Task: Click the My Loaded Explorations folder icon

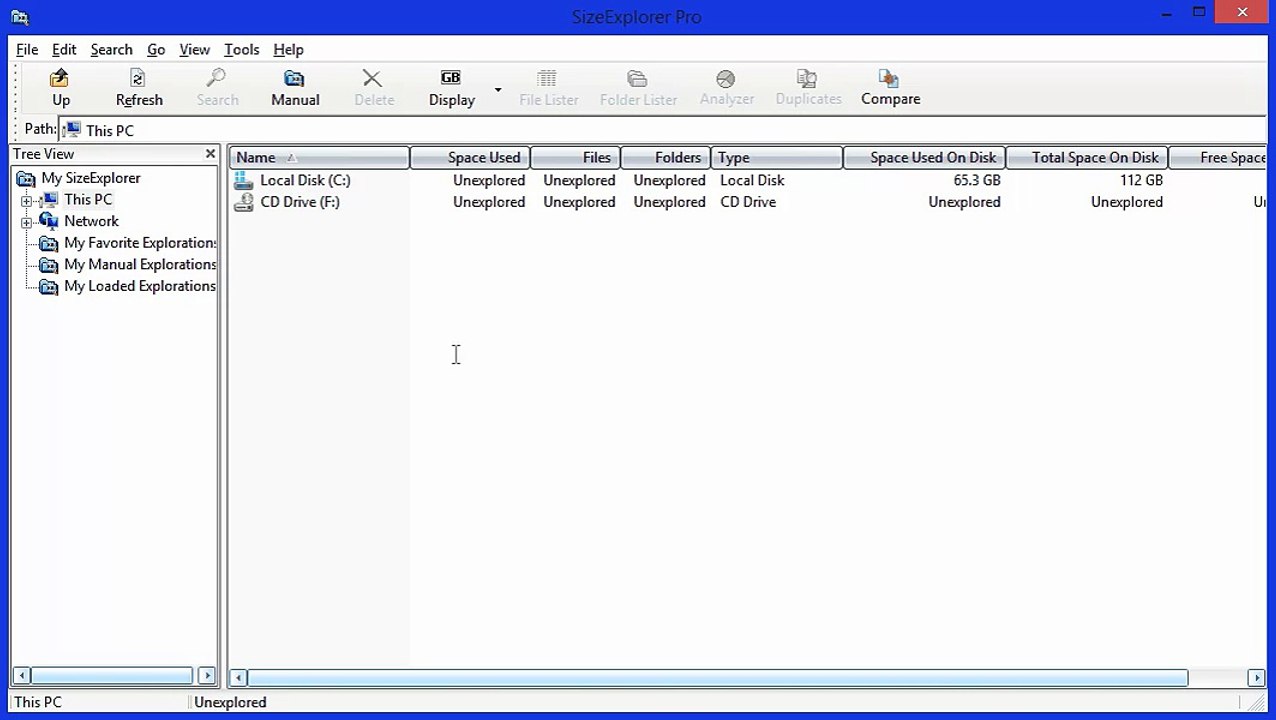Action: 49,287
